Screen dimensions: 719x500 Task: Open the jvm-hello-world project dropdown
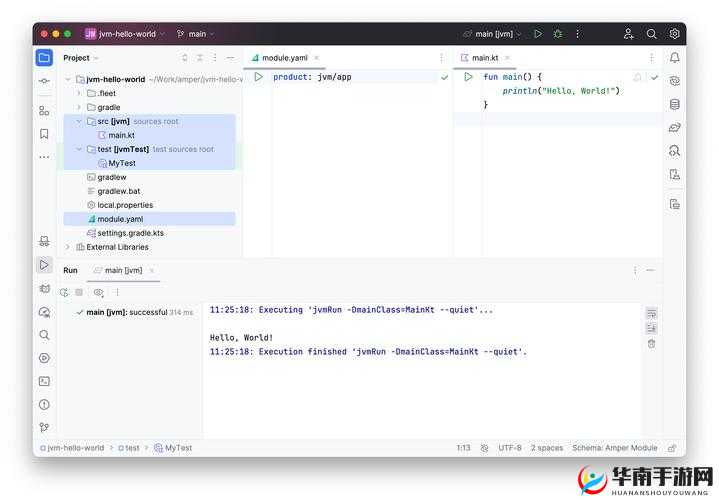(125, 34)
